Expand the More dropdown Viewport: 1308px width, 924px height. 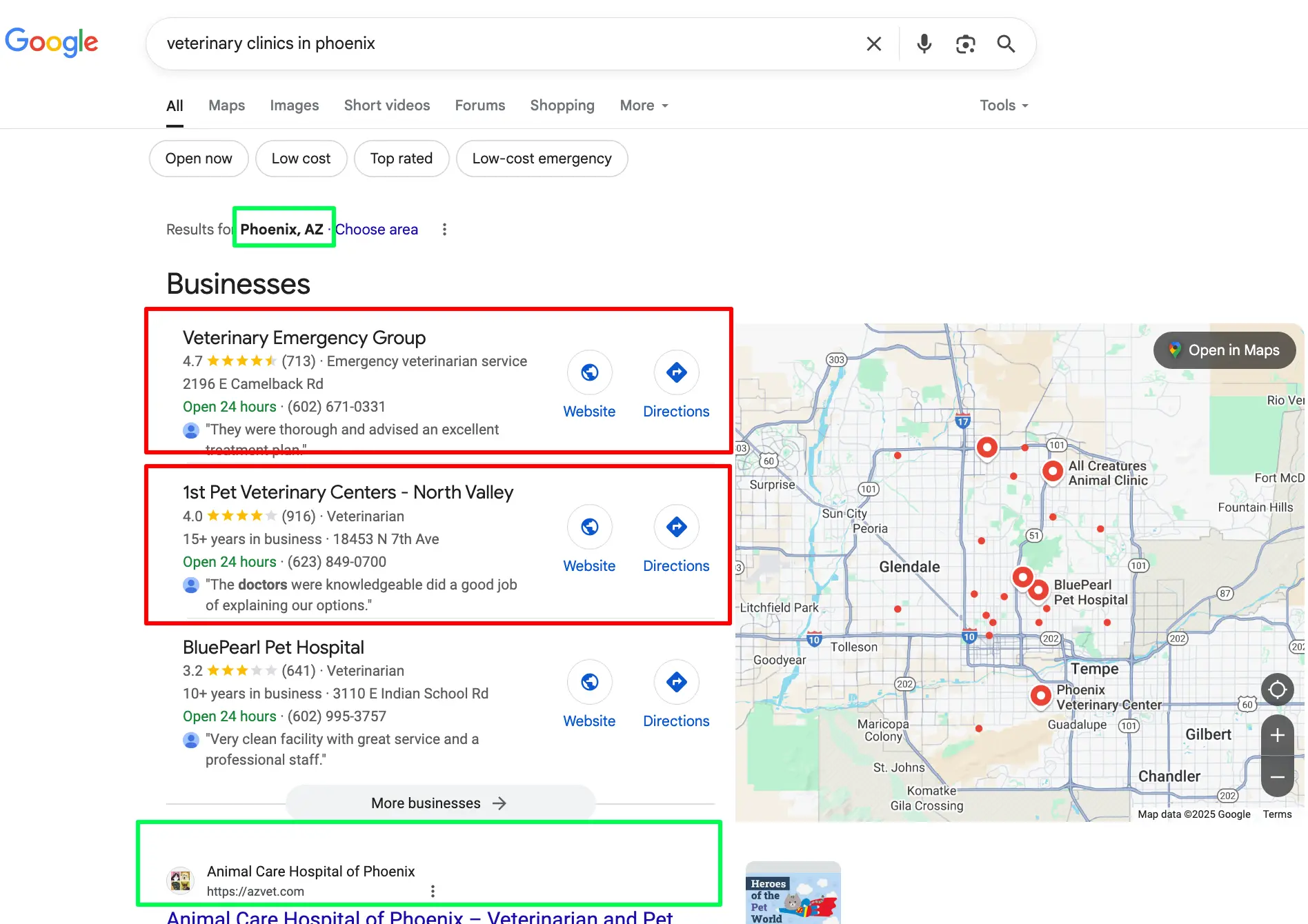pos(644,106)
